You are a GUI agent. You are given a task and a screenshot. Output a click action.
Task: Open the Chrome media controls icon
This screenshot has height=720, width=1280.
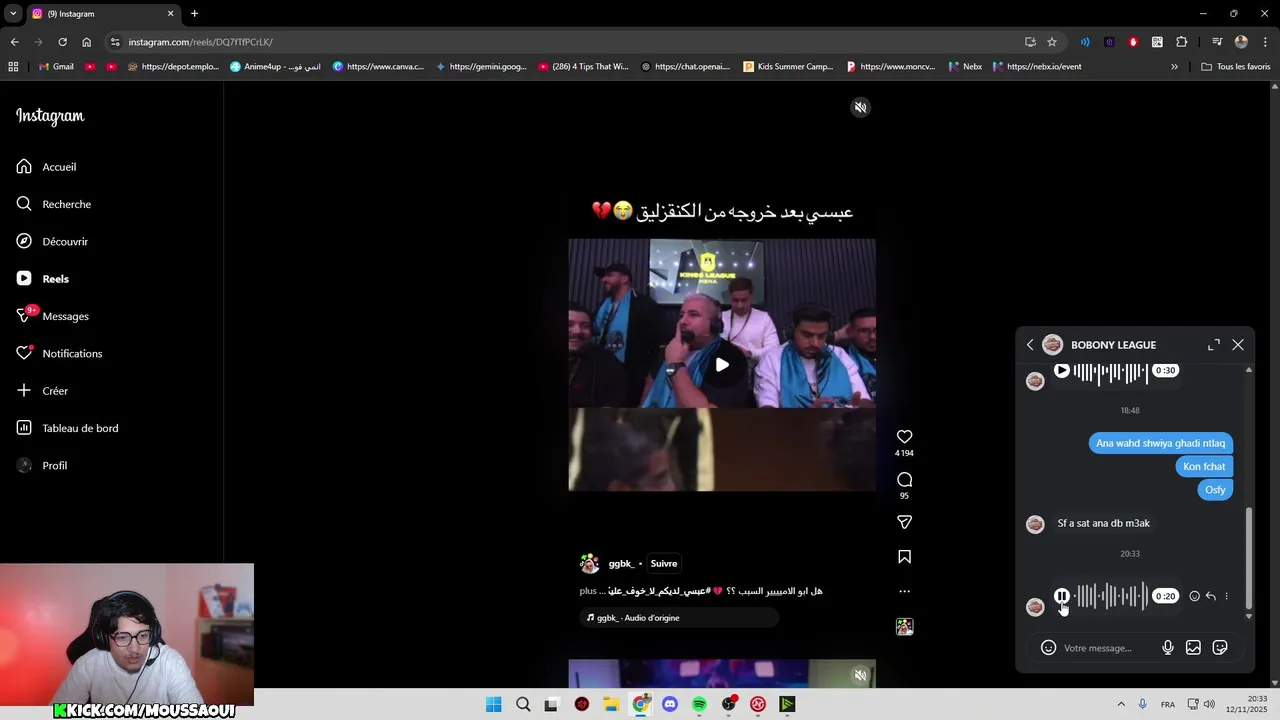pos(1217,42)
